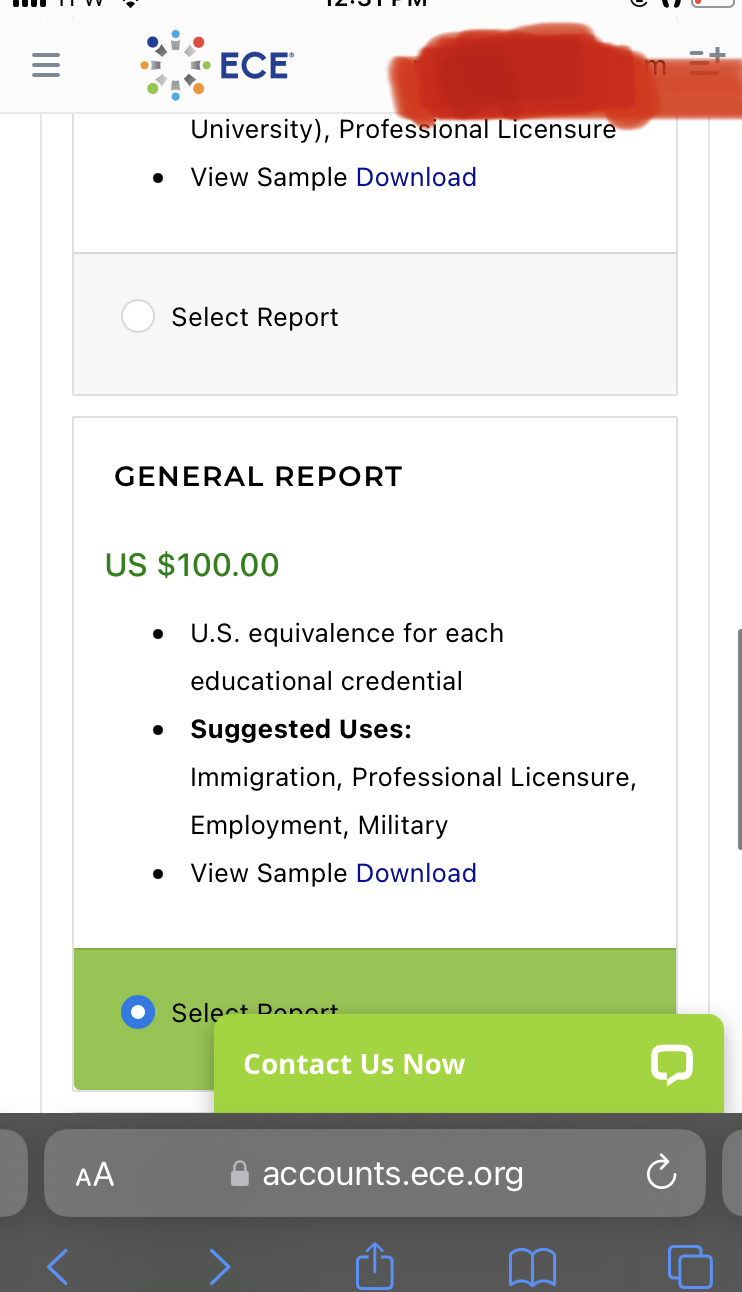Click the page scrollbar on the right edge
742x1292 pixels.
738,740
